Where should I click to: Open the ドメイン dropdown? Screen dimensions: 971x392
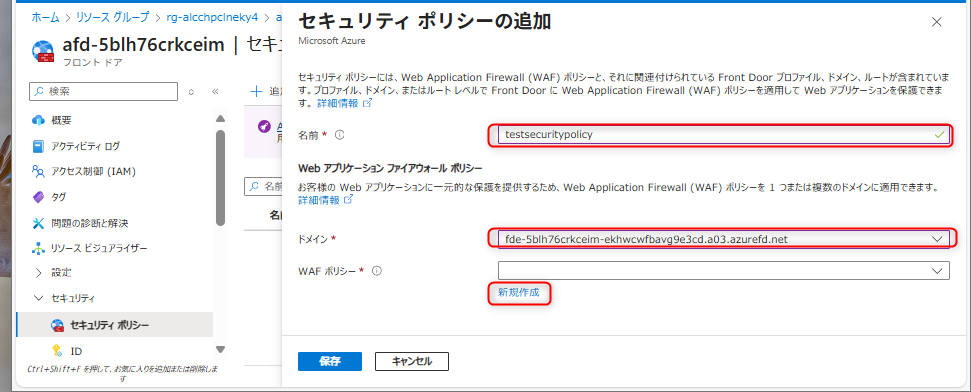(723, 238)
